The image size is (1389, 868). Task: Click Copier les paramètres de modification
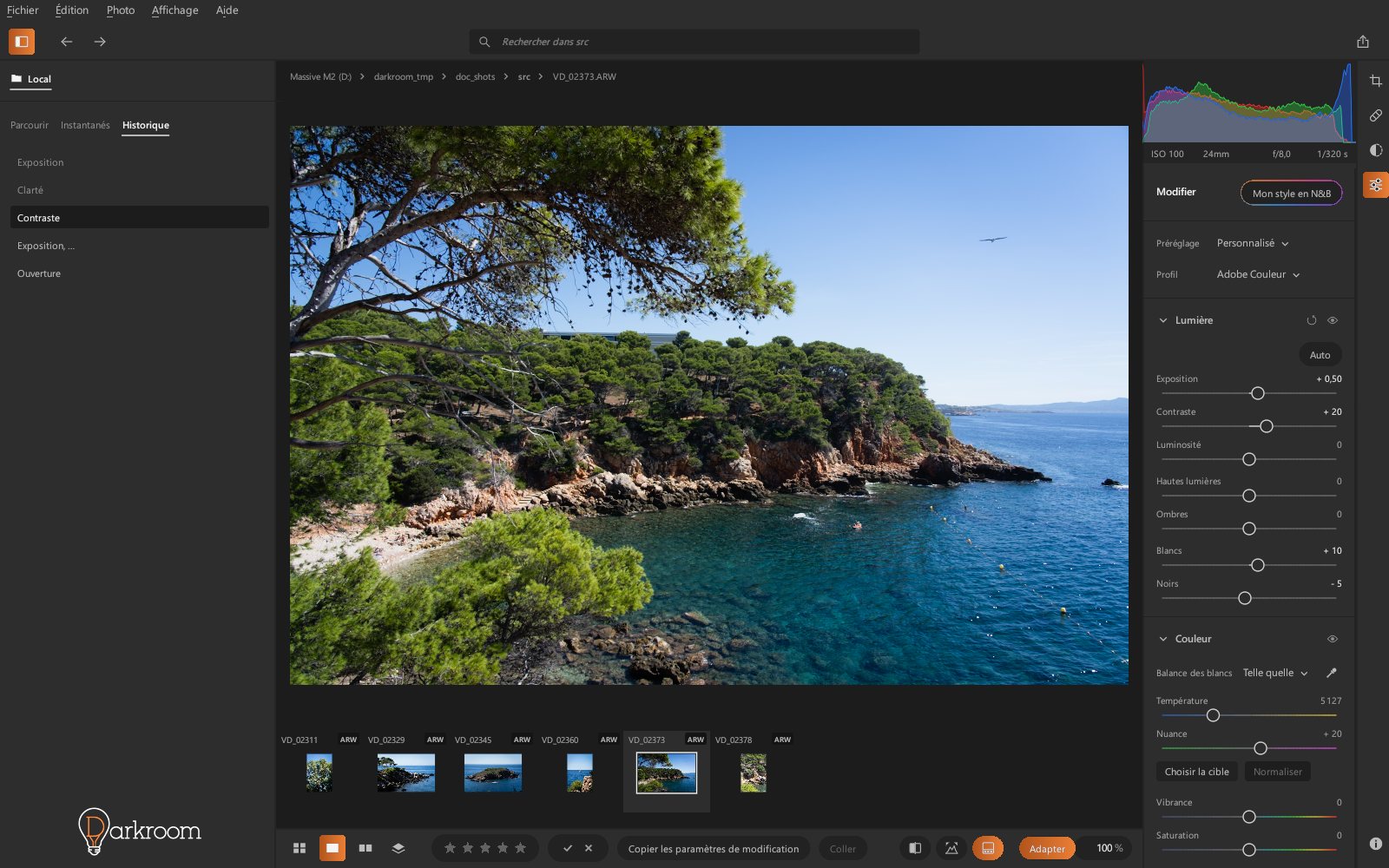tap(714, 849)
